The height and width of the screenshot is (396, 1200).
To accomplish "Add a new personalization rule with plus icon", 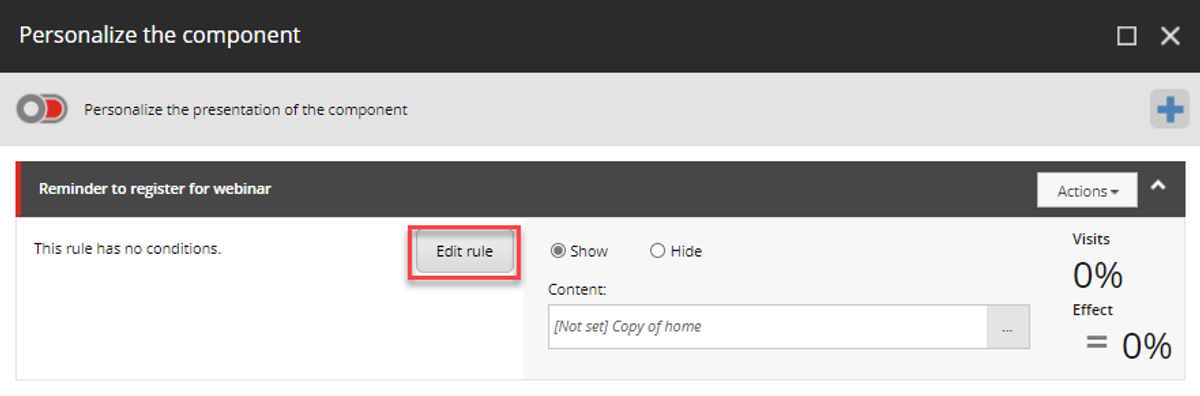I will [1169, 109].
